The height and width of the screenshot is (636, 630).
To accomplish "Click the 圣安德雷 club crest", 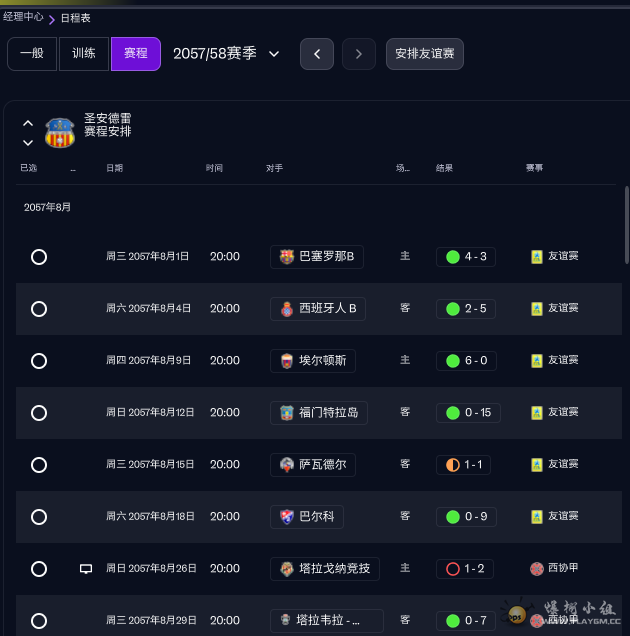I will point(60,133).
